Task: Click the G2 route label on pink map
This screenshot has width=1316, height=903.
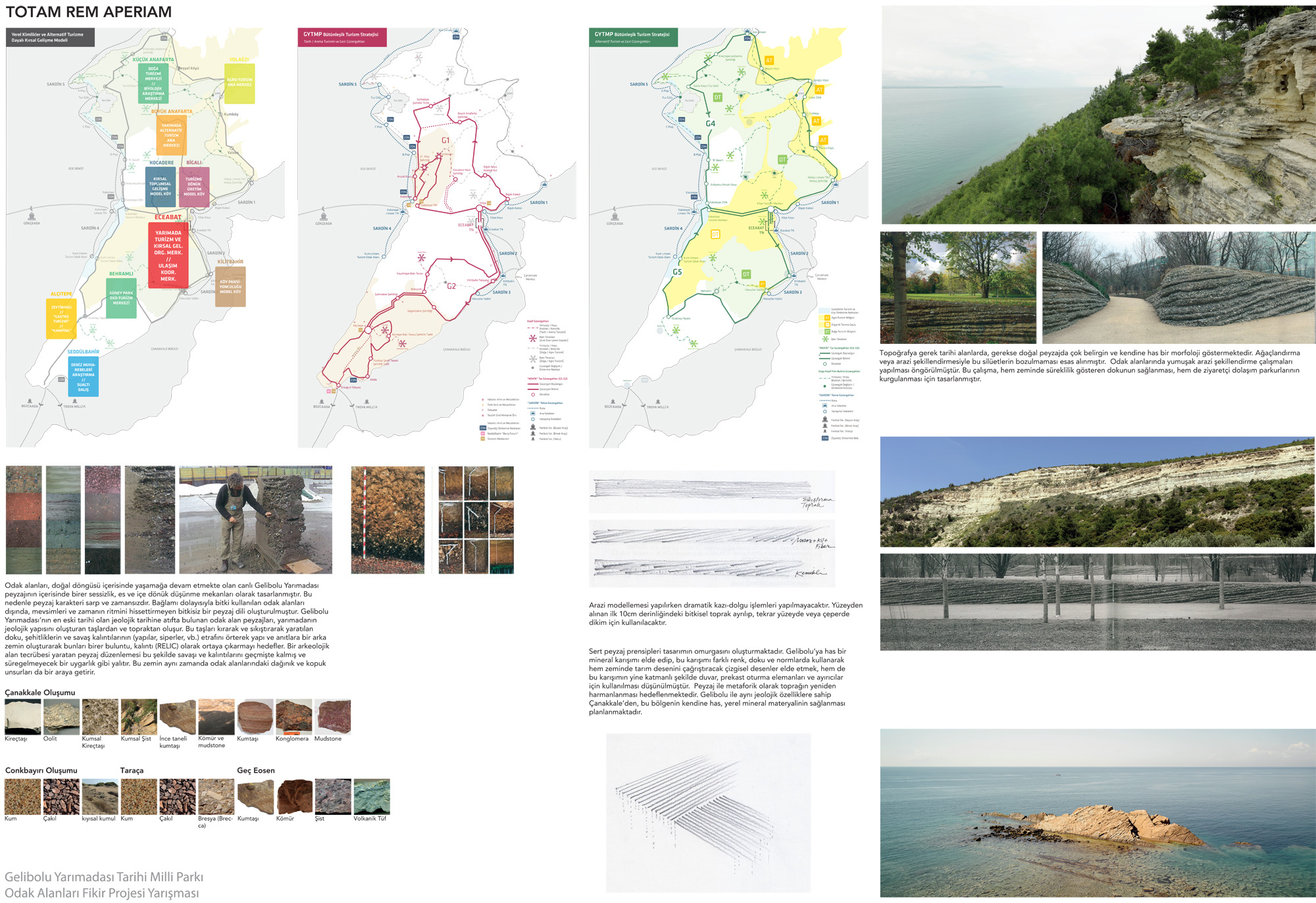Action: [x=451, y=286]
